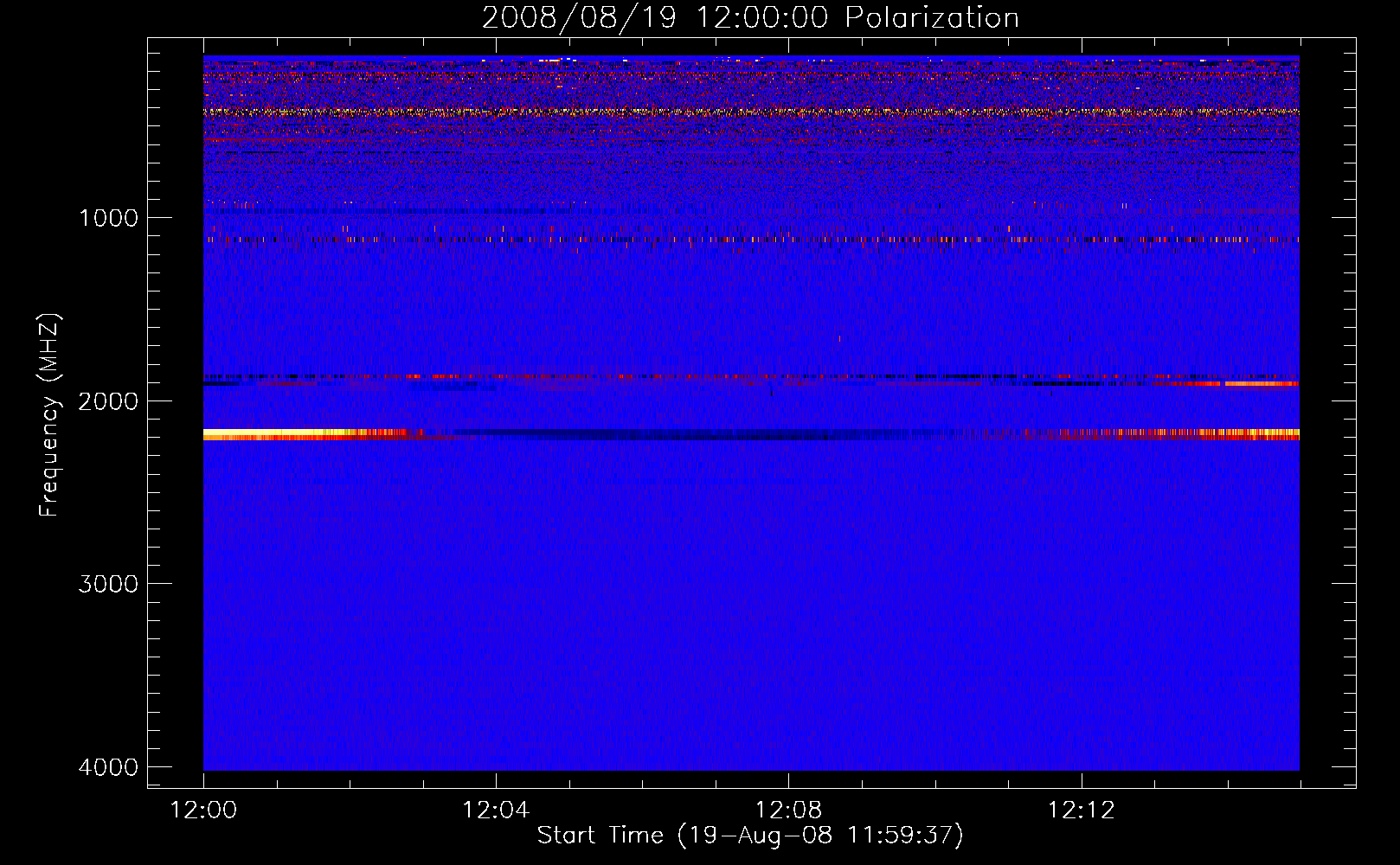
Task: Click the orange streak near 1900 MHz at plot end
Action: coord(1262,383)
